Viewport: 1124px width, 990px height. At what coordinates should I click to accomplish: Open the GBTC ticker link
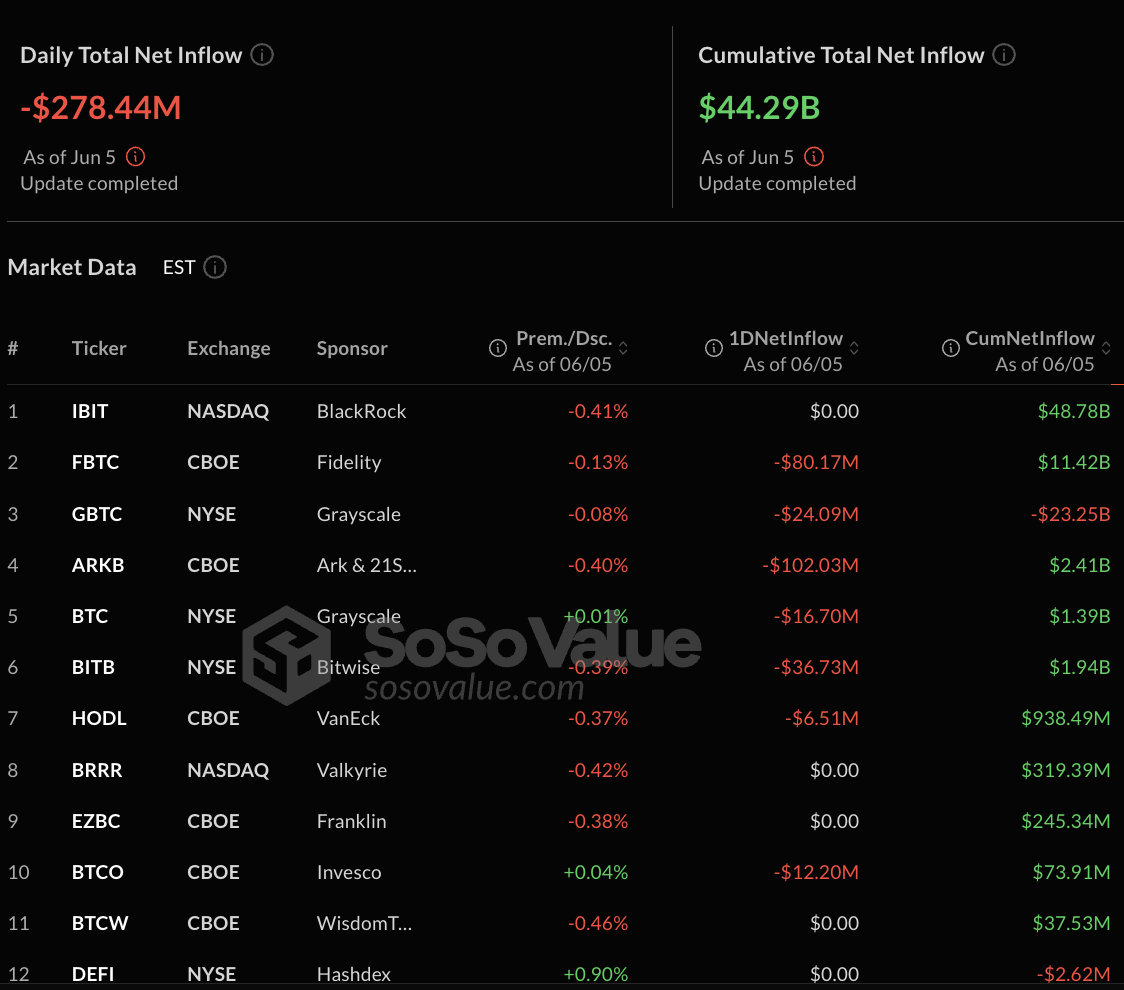(96, 514)
